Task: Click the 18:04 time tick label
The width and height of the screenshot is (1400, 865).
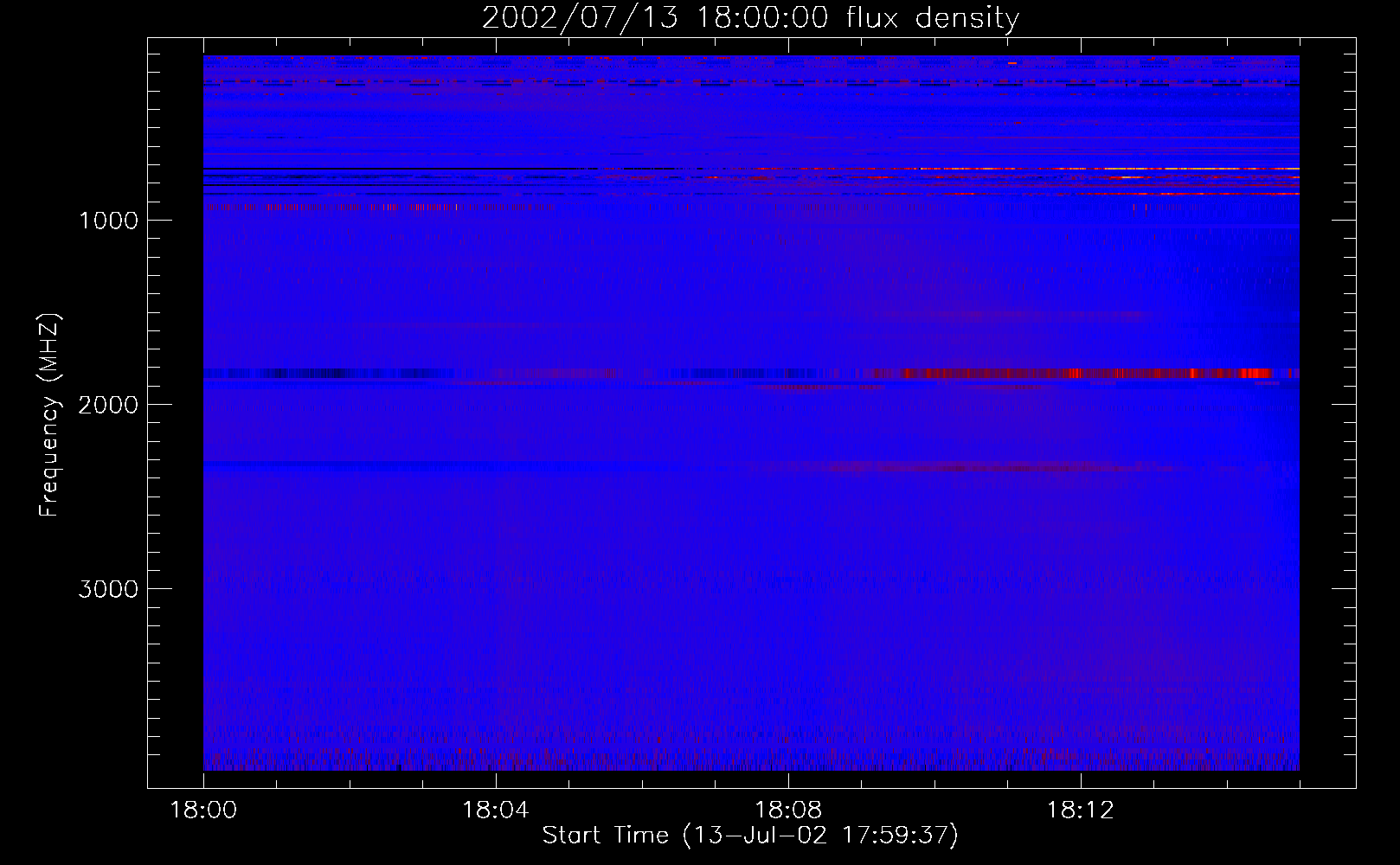Action: (496, 811)
